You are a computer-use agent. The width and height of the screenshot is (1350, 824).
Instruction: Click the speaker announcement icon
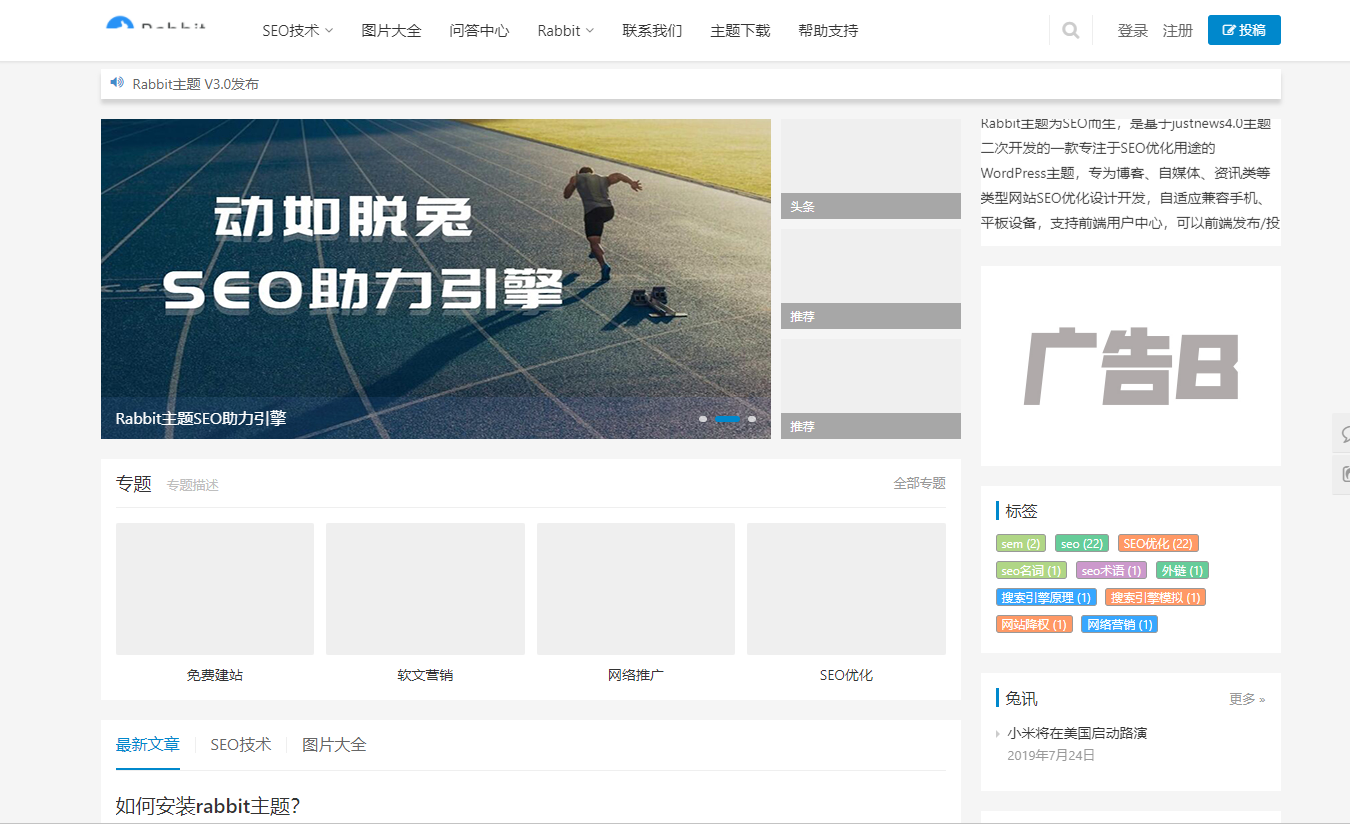117,83
